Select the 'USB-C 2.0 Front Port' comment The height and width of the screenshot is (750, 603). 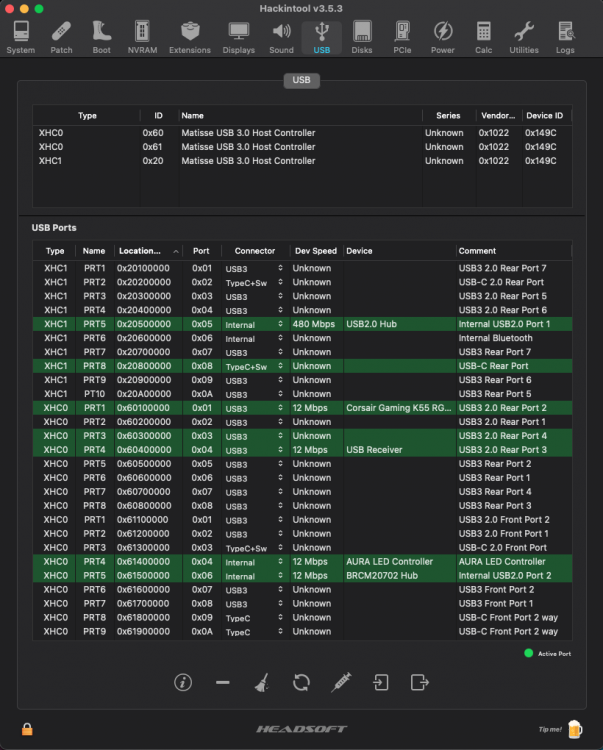503,548
